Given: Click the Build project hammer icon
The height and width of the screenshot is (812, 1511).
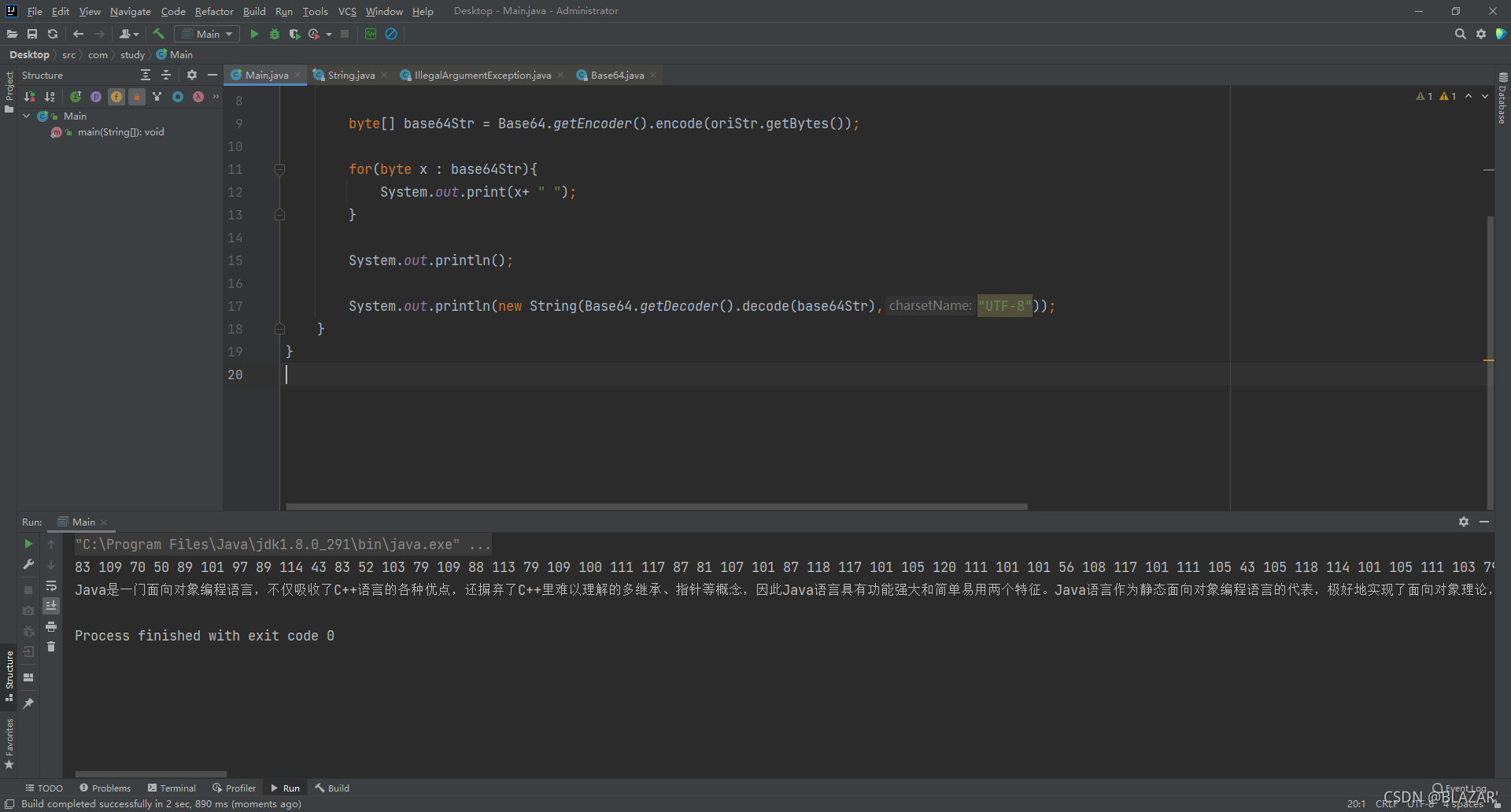Looking at the screenshot, I should pyautogui.click(x=158, y=34).
